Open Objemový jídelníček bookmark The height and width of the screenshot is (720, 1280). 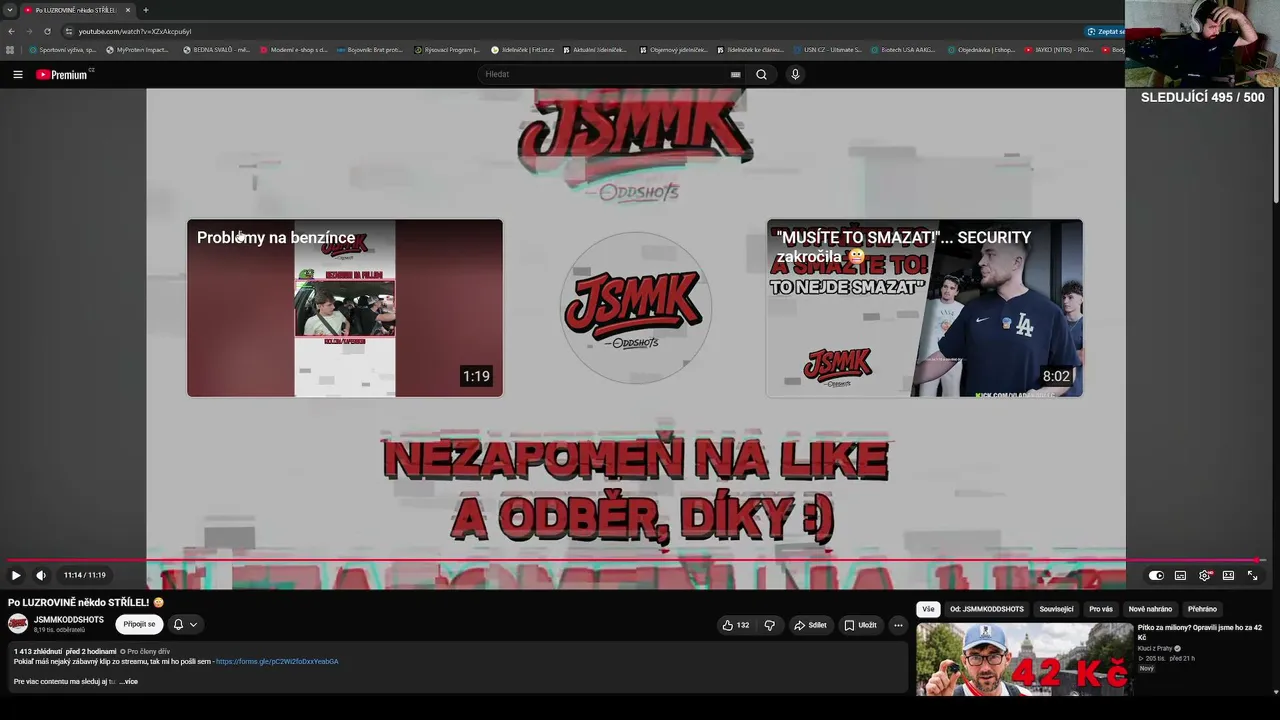674,50
